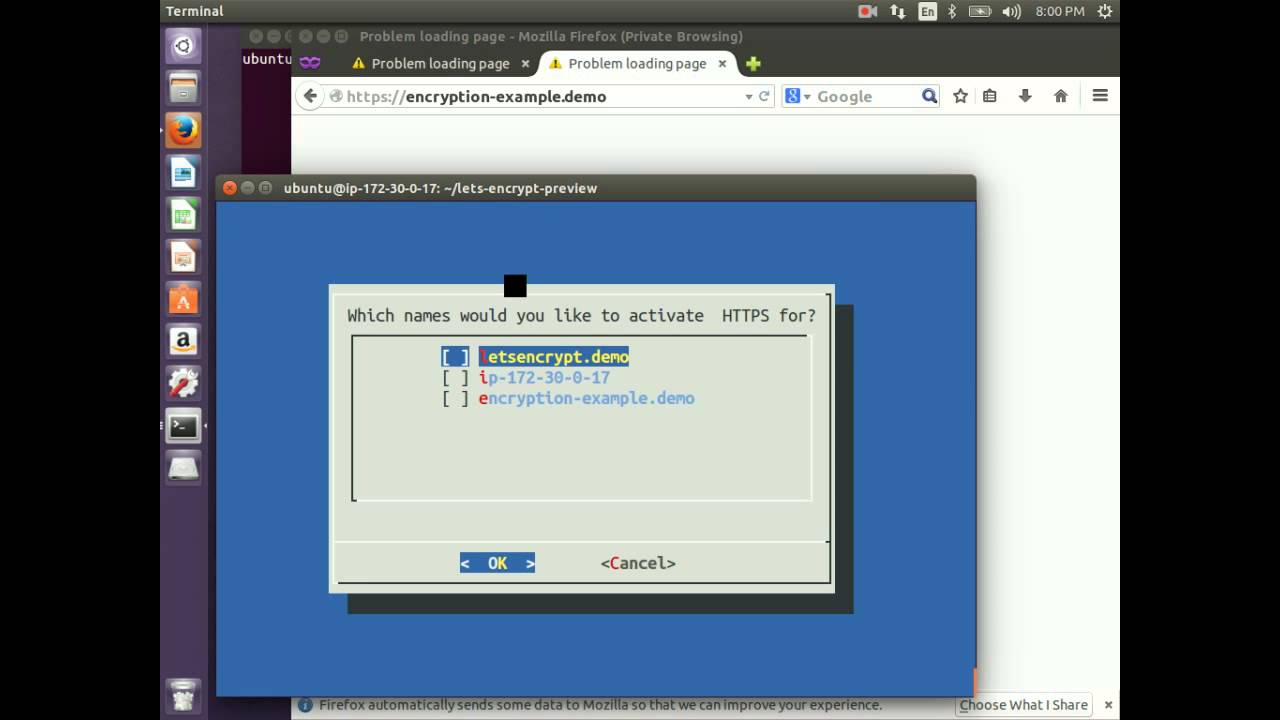Toggle checkbox for ip-172-30-0-17
The height and width of the screenshot is (720, 1280).
pyautogui.click(x=455, y=378)
